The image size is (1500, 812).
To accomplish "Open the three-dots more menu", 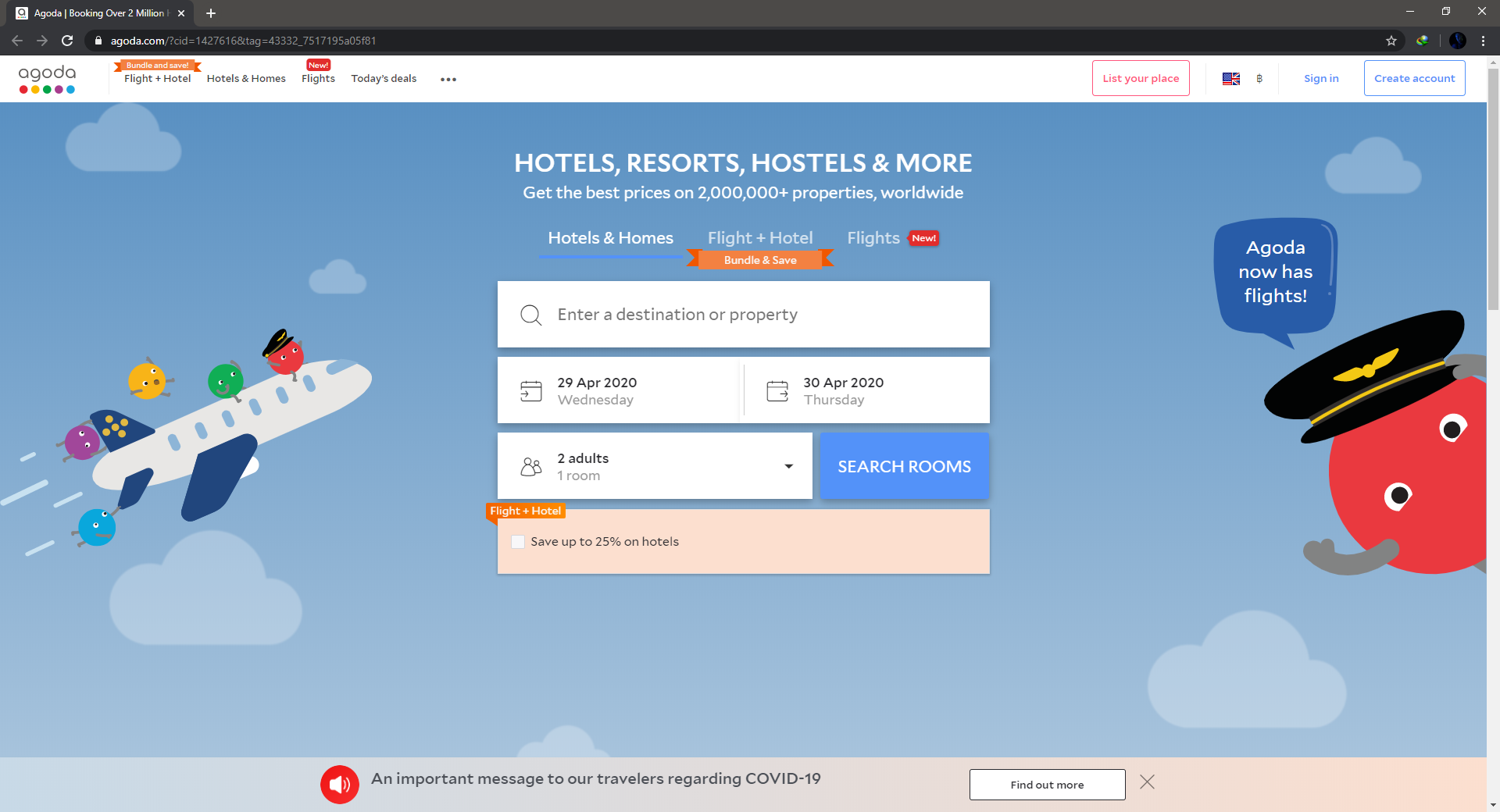I will pyautogui.click(x=448, y=79).
